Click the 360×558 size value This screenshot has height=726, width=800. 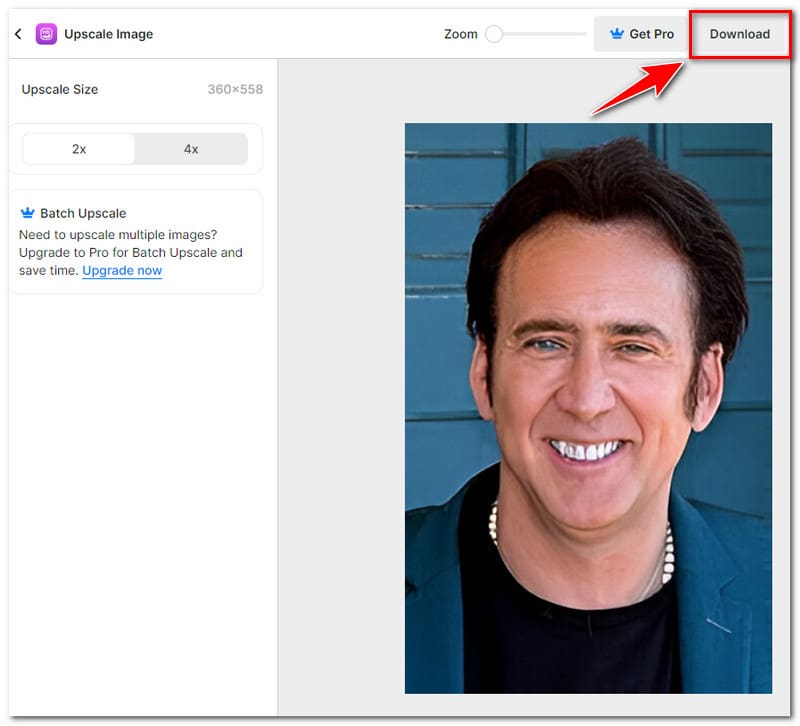235,89
